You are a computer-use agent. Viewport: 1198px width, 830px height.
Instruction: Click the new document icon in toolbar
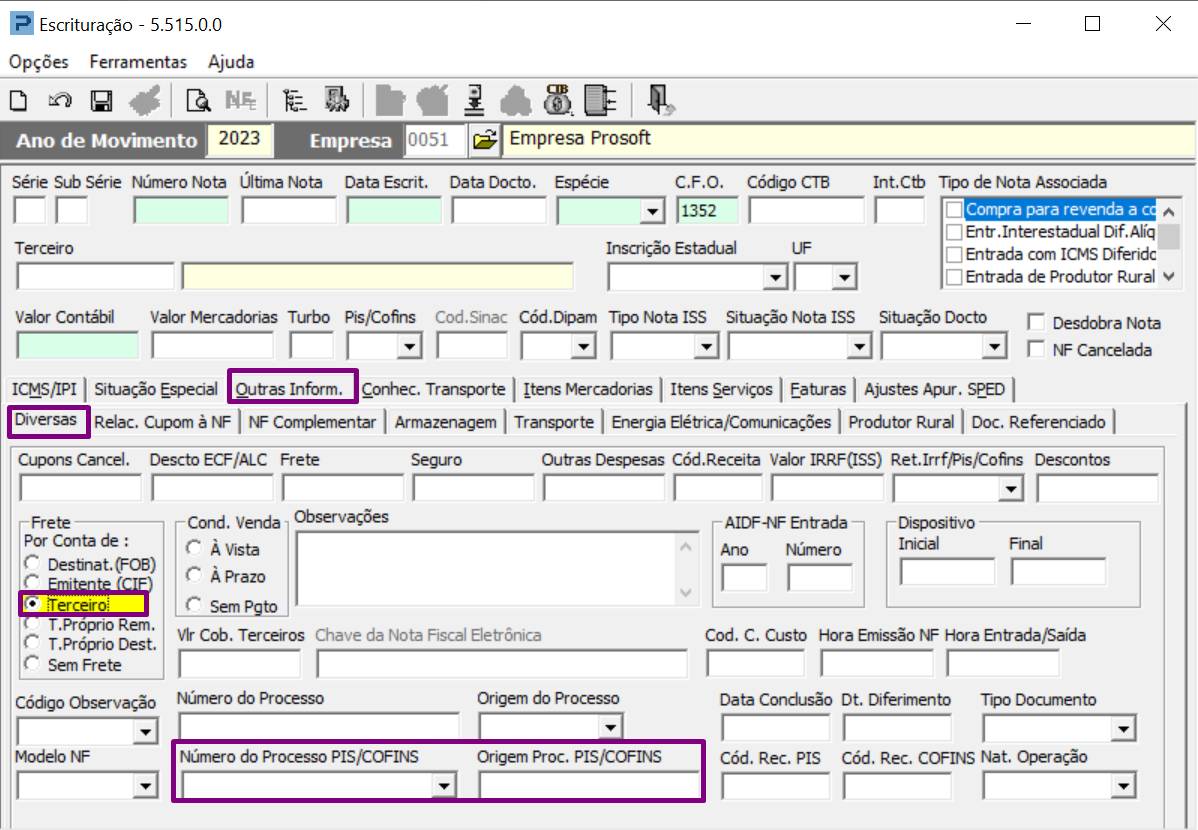tap(18, 100)
